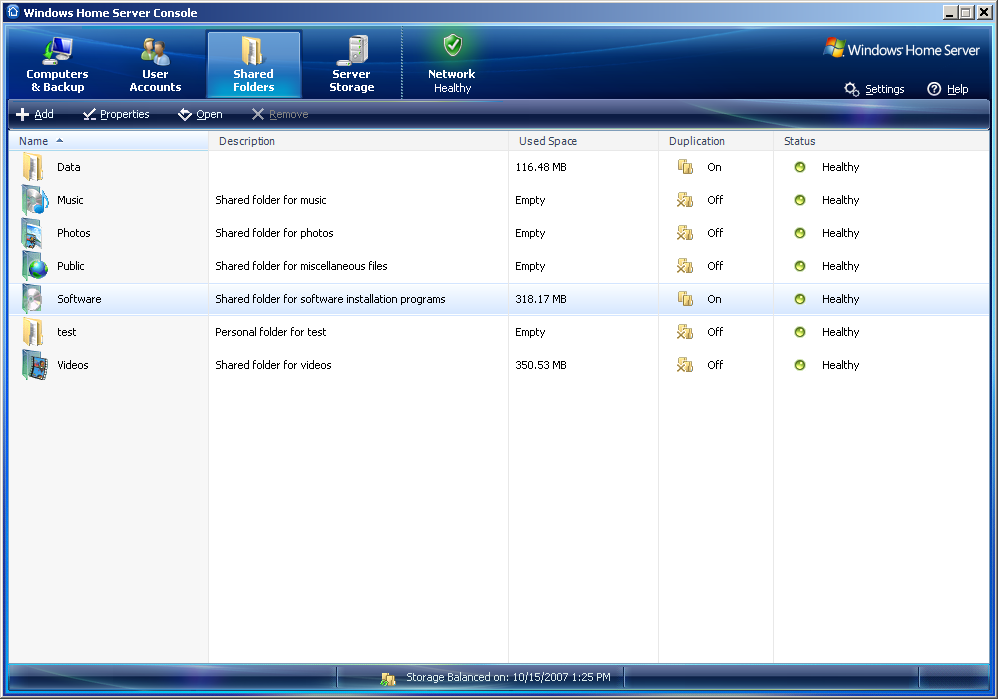Screen dimensions: 998x699
Task: Select the Shared Folders tab
Action: click(x=253, y=65)
